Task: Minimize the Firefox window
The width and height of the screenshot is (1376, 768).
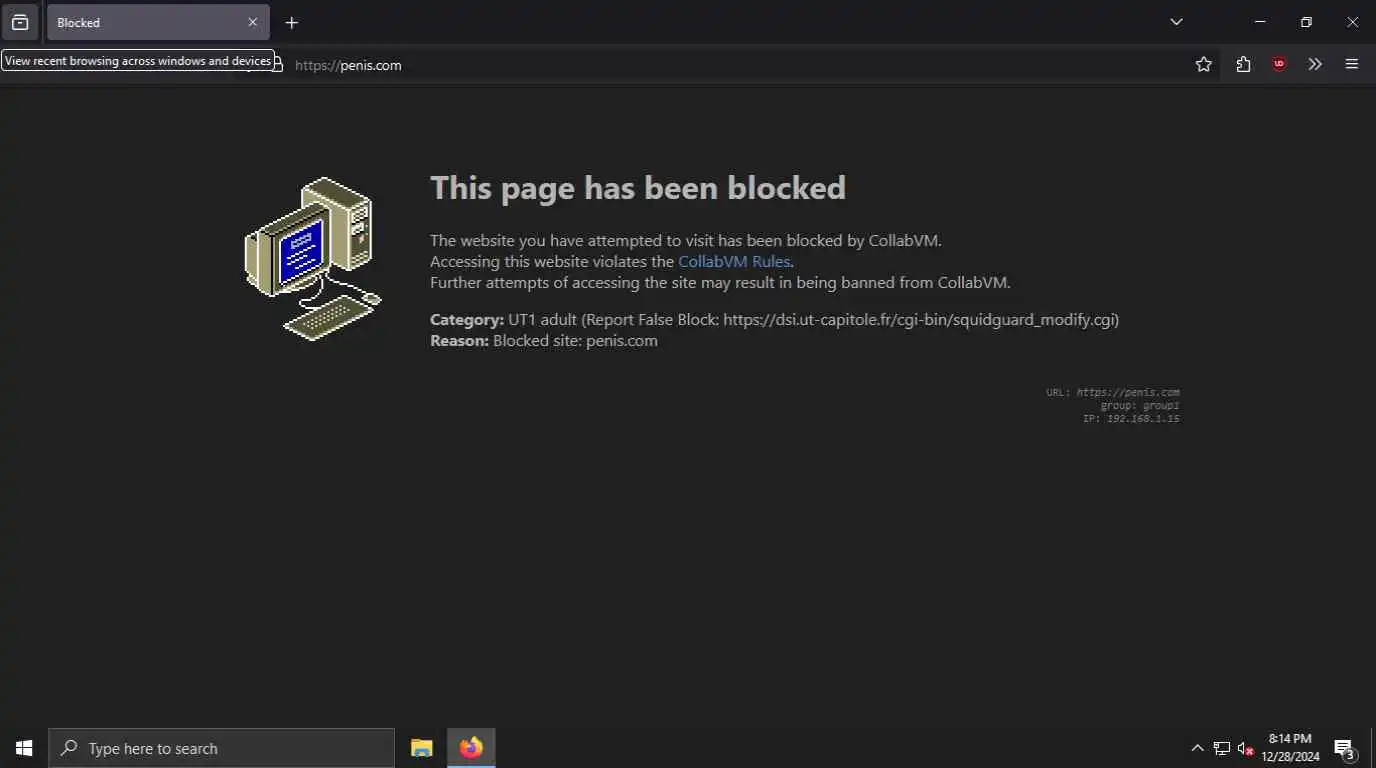Action: [1260, 22]
